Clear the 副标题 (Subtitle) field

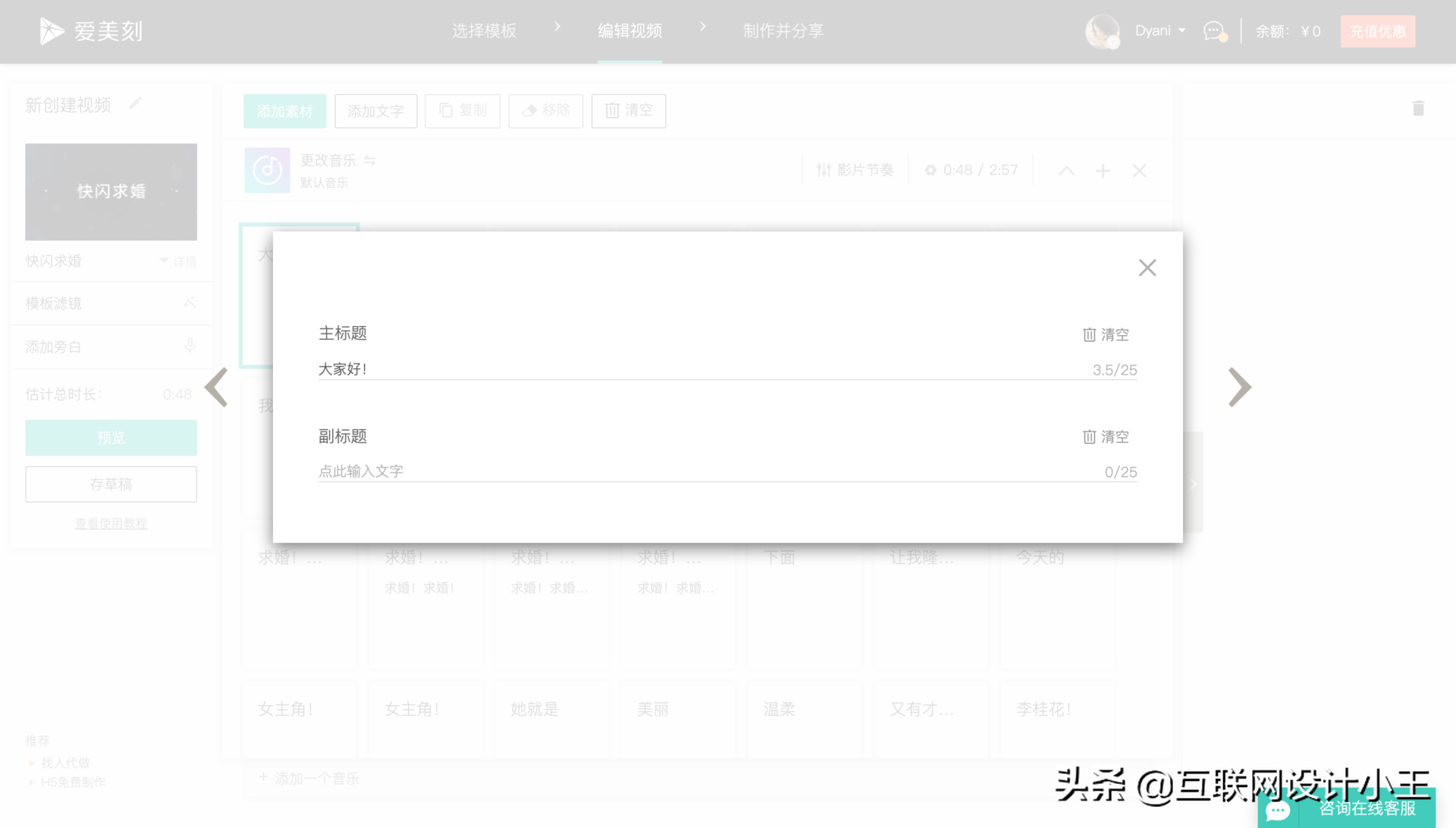[x=1107, y=437]
